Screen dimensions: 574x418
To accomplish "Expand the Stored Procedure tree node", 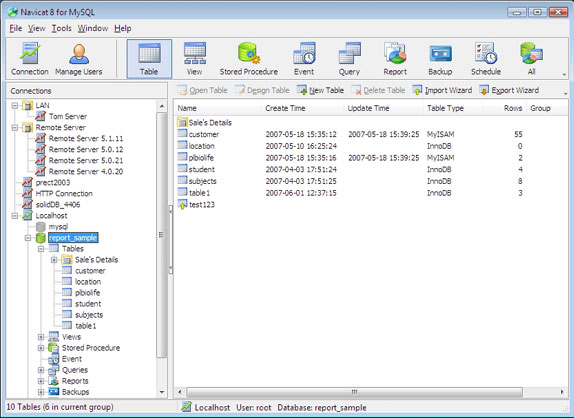I will [41, 348].
